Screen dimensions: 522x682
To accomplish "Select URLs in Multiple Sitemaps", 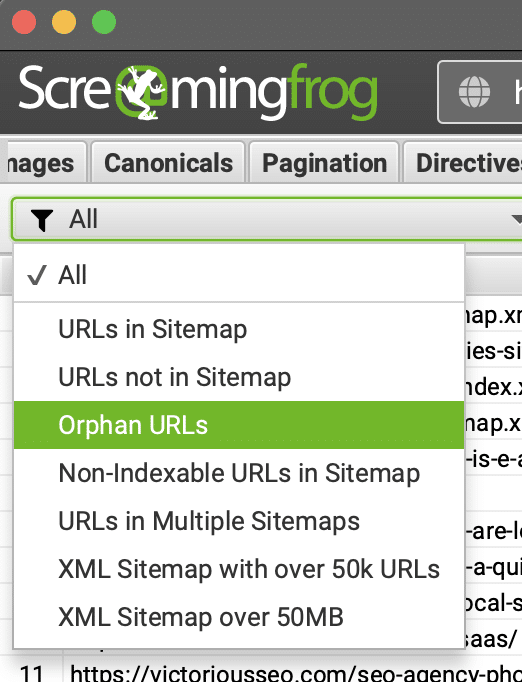I will 239,521.
